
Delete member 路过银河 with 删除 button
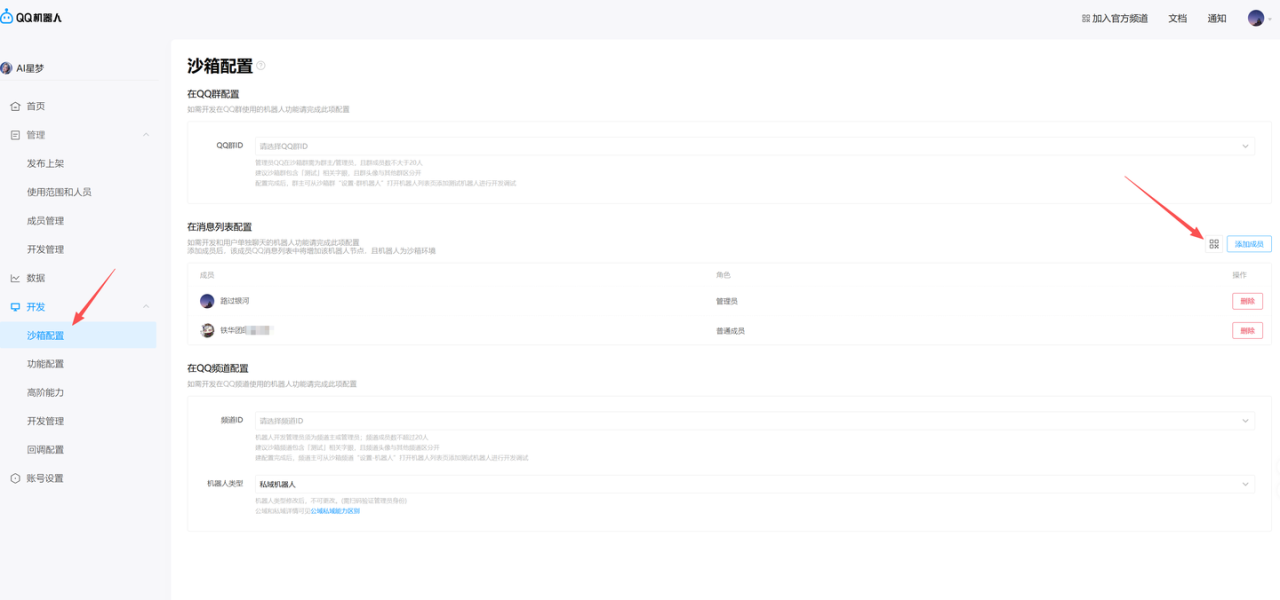(1247, 301)
